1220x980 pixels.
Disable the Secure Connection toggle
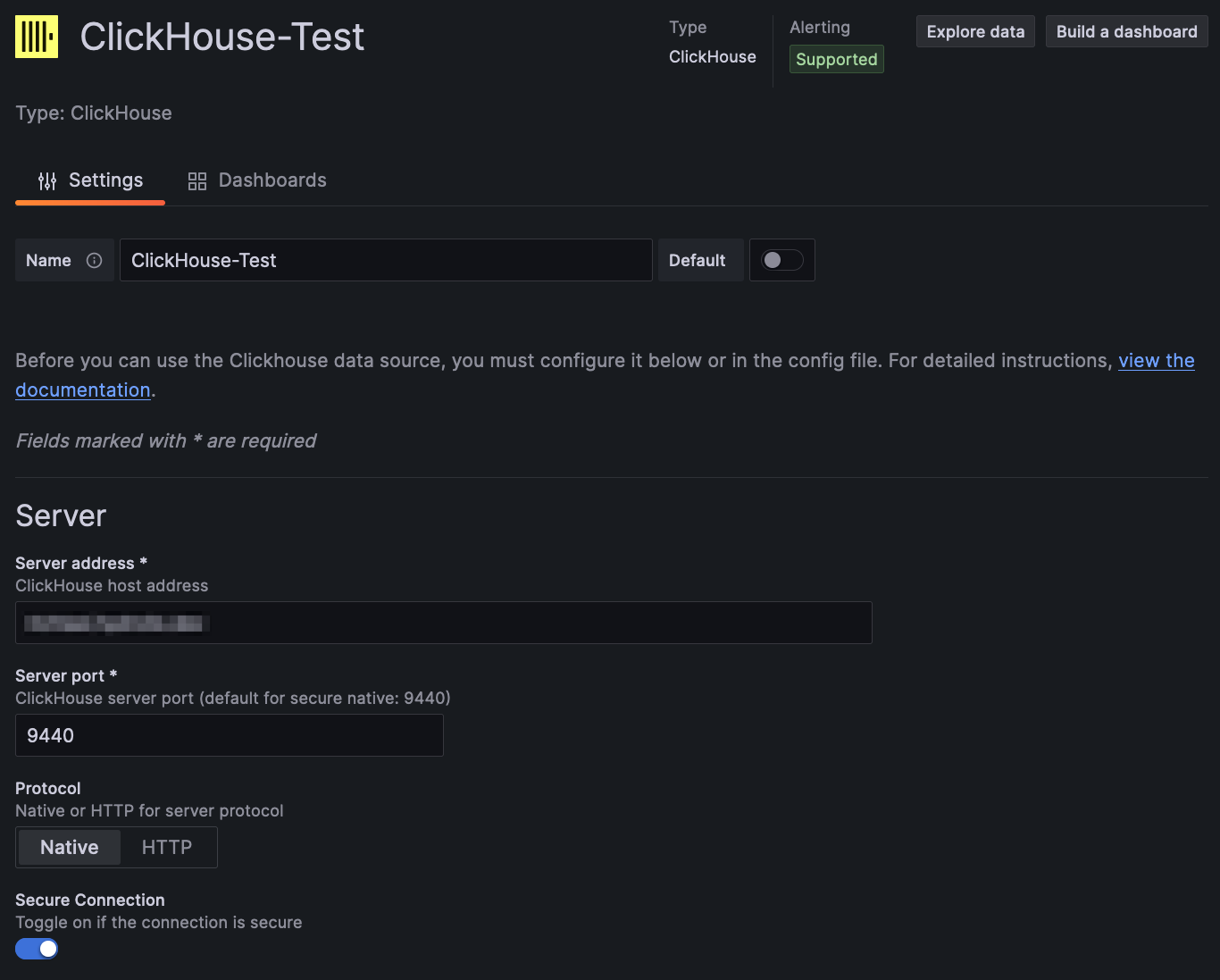37,949
